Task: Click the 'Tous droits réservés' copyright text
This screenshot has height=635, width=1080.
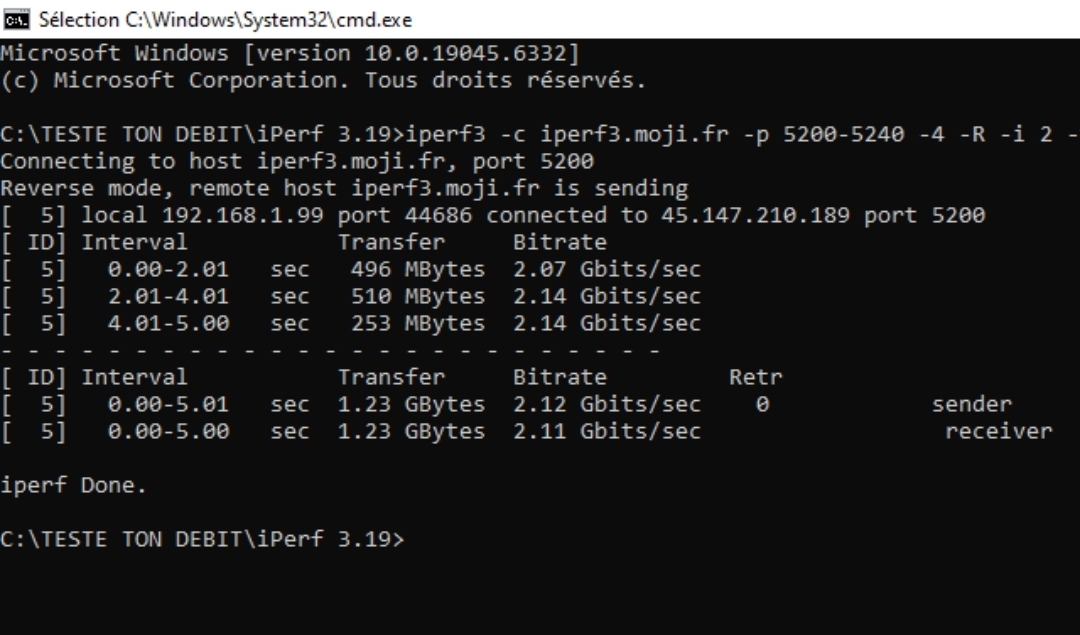Action: pyautogui.click(x=505, y=81)
